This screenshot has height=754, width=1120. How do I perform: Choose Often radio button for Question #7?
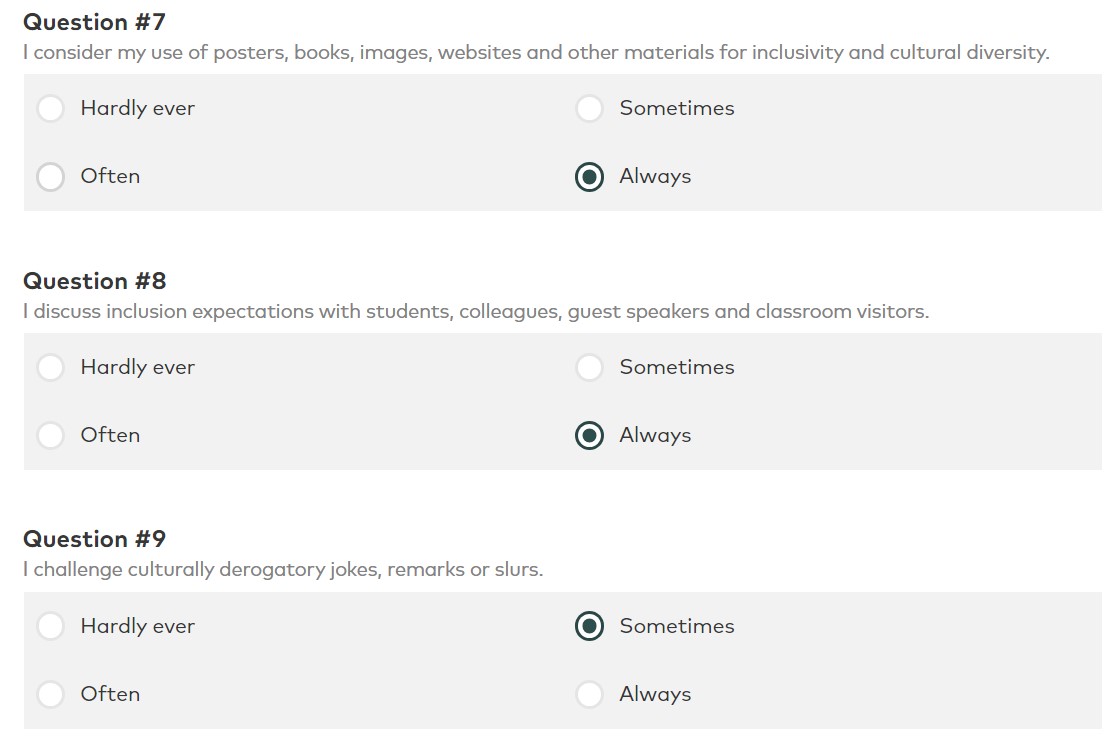tap(51, 176)
